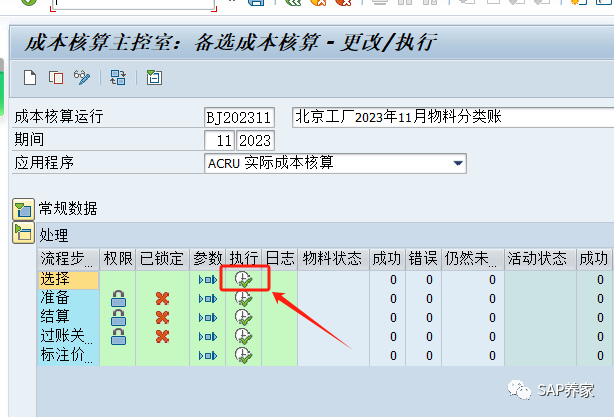Open parameters for the 准备 step

[208, 299]
